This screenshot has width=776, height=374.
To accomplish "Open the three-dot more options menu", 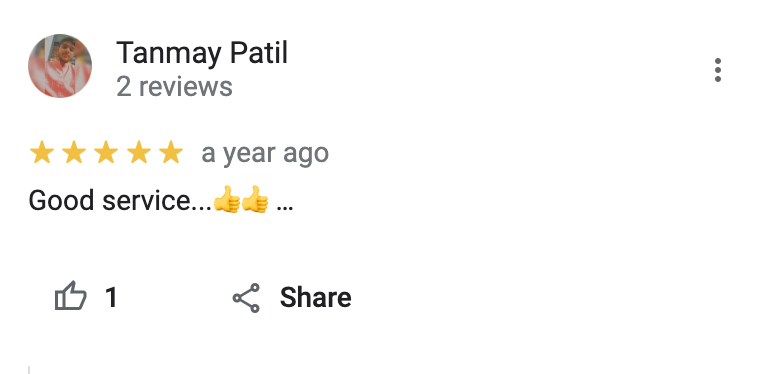I will (x=718, y=70).
